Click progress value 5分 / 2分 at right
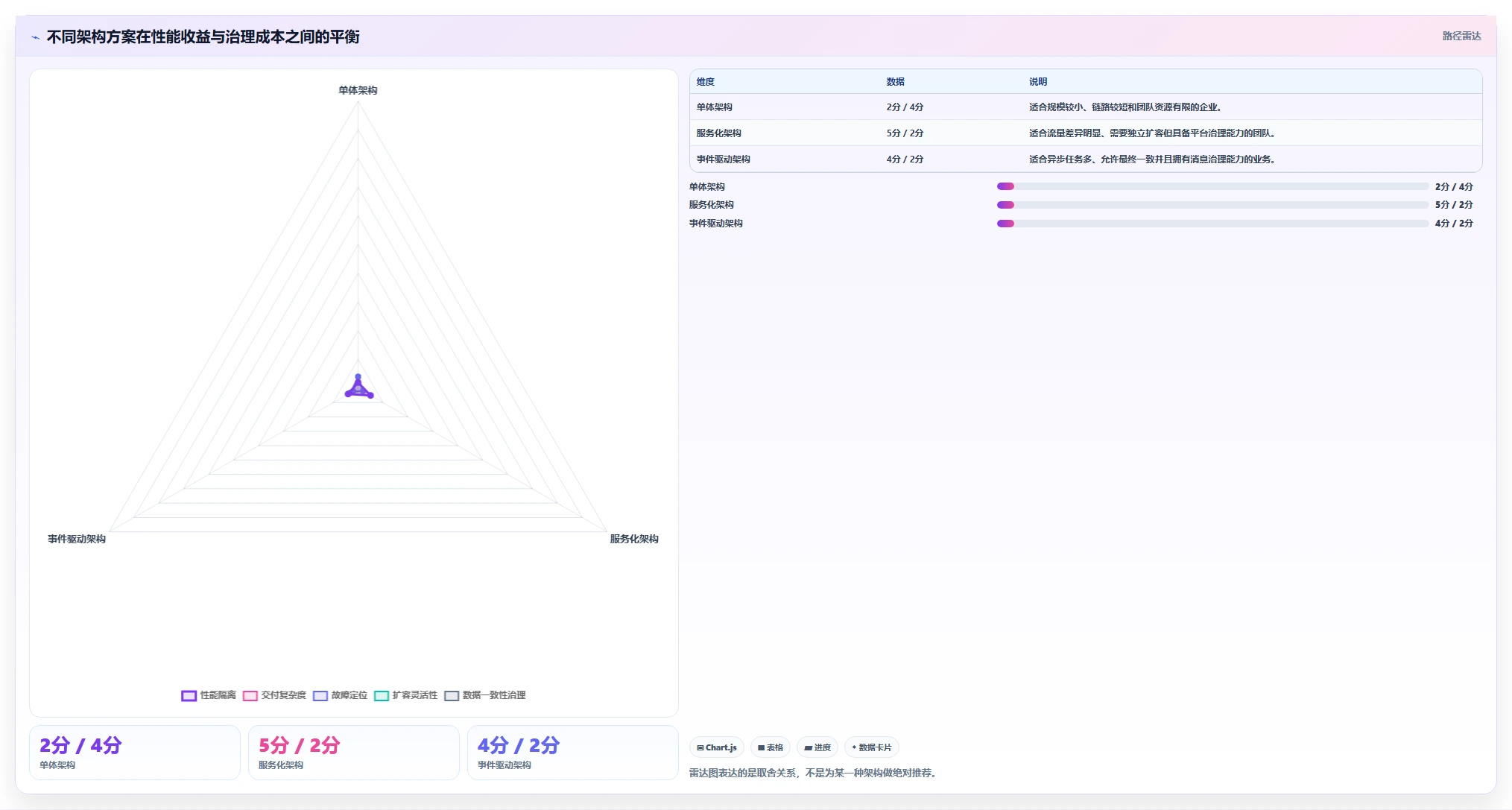1512x810 pixels. [x=1454, y=205]
